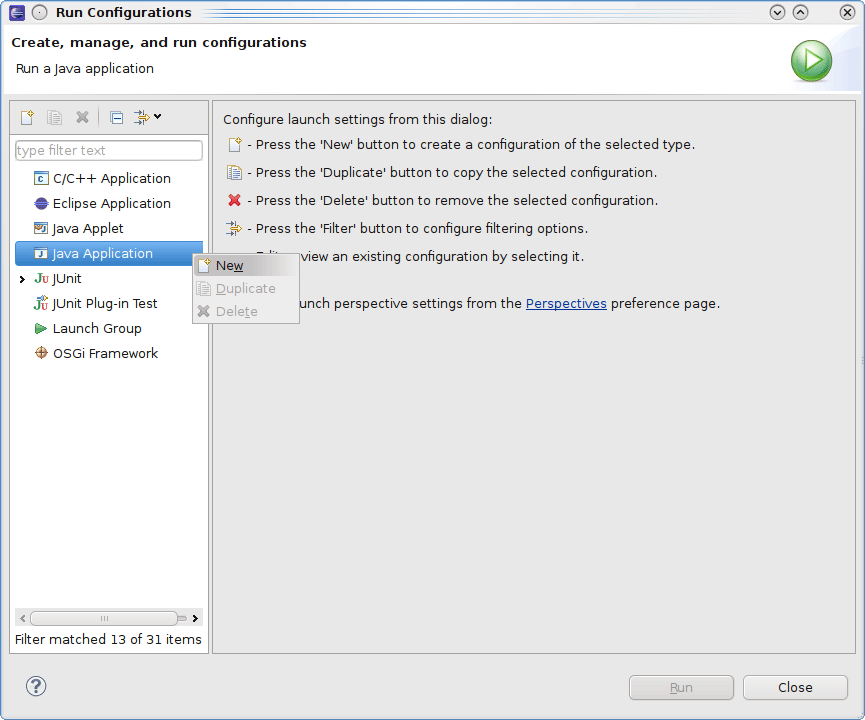Click the Delete configuration toolbar icon

(82, 118)
